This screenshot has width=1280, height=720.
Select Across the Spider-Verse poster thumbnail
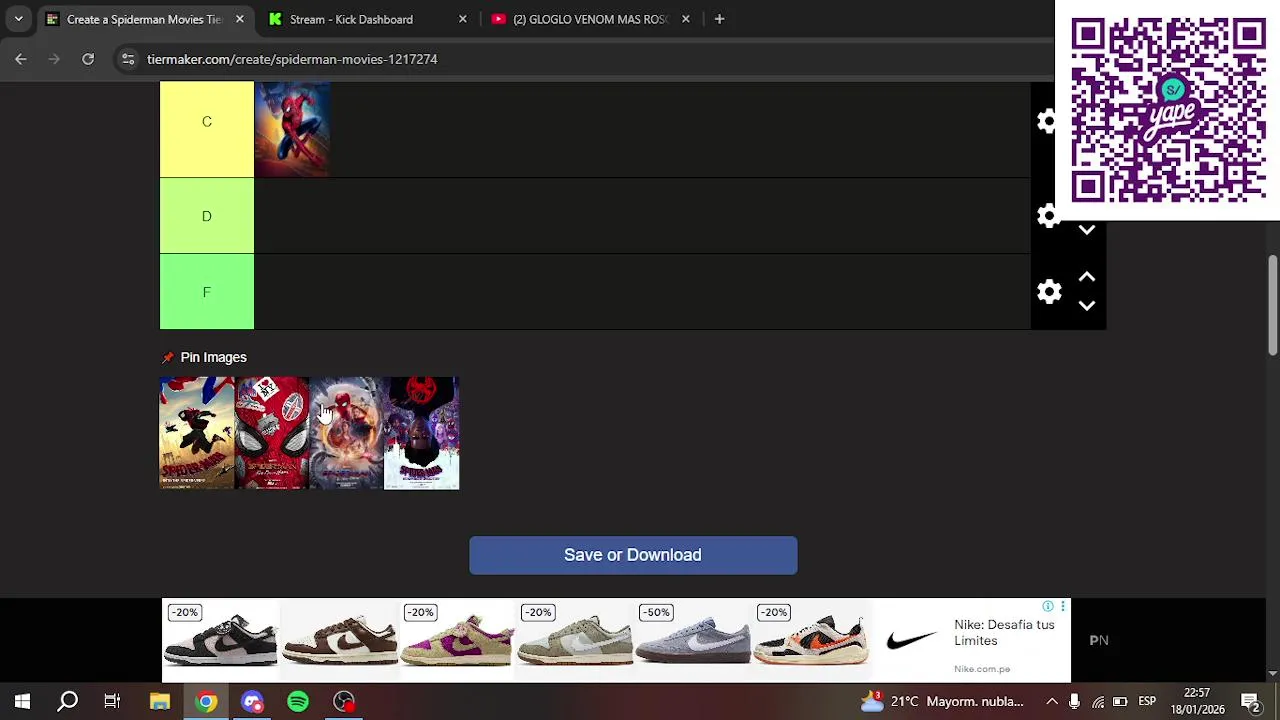point(422,433)
